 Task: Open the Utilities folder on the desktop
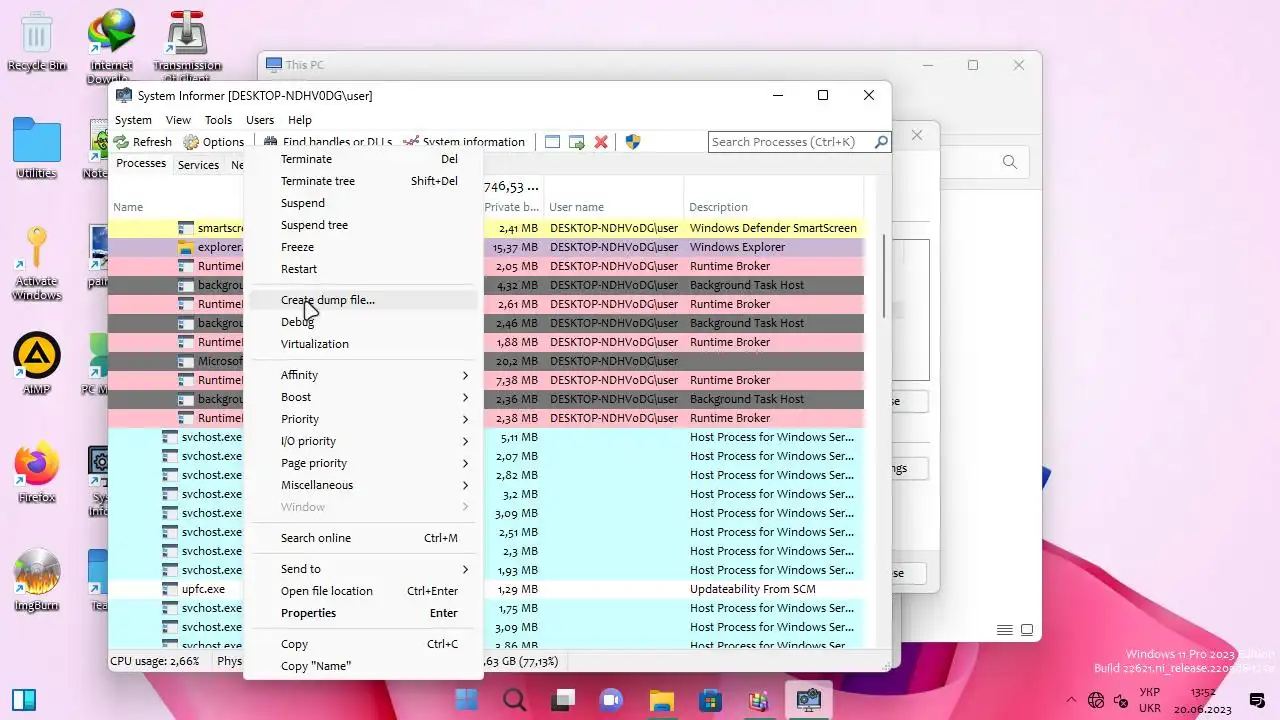(x=36, y=148)
